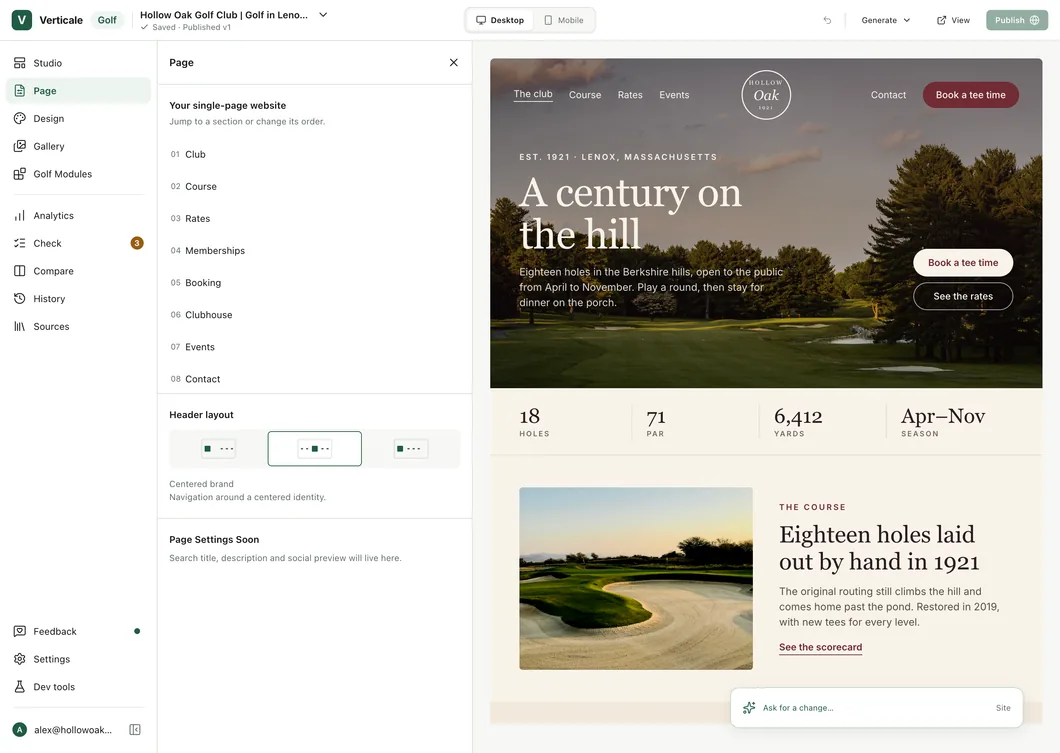Open the Golf Modules blocks icon
The width and height of the screenshot is (1060, 753).
tap(20, 174)
